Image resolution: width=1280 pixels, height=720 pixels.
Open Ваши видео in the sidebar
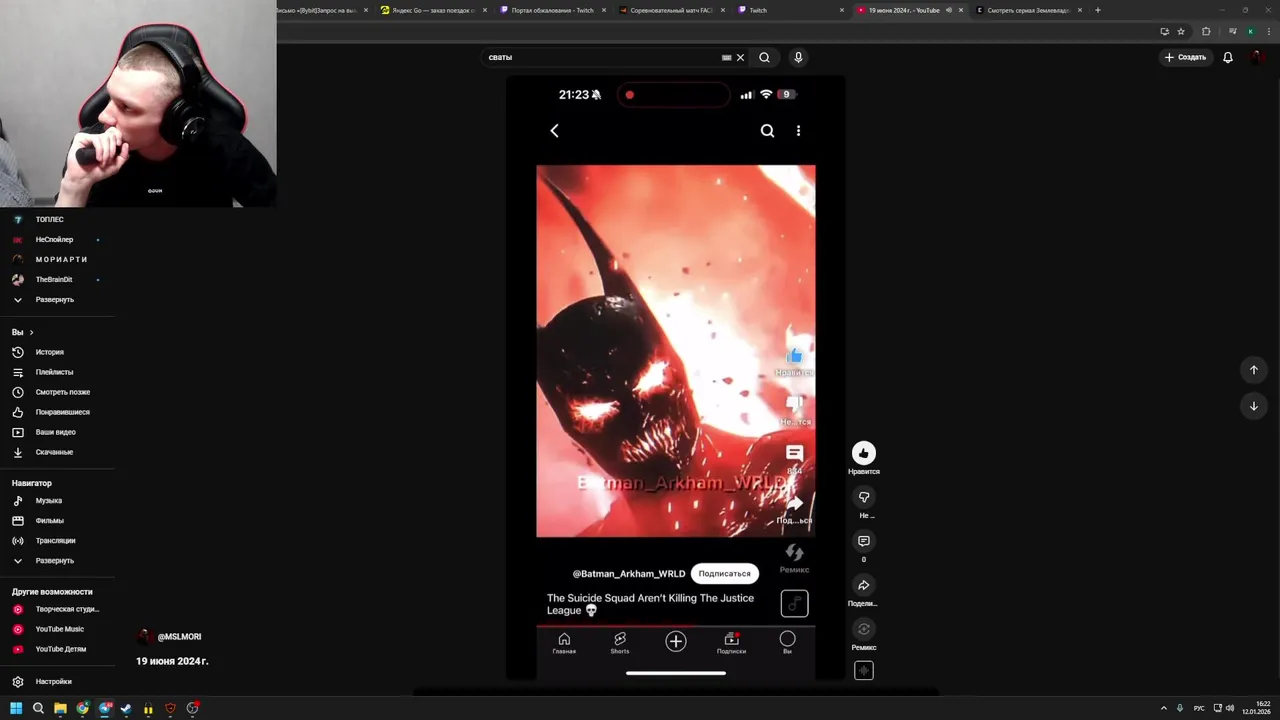click(56, 432)
